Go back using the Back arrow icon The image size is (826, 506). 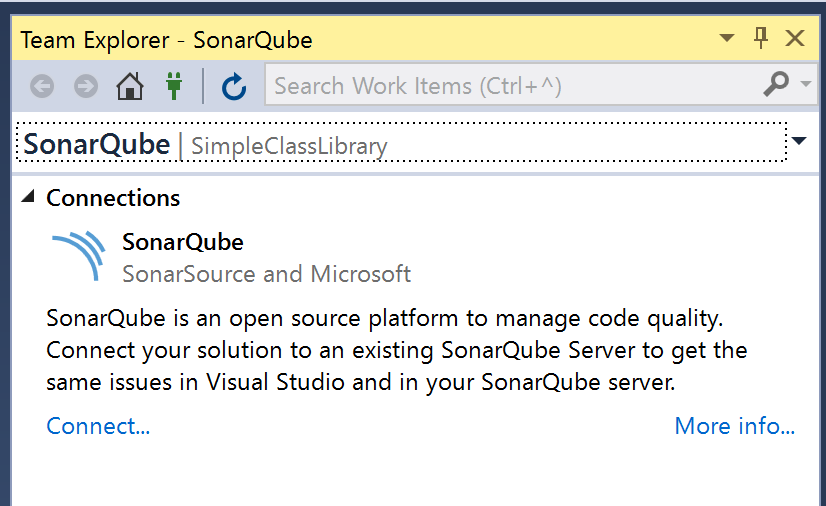(42, 86)
